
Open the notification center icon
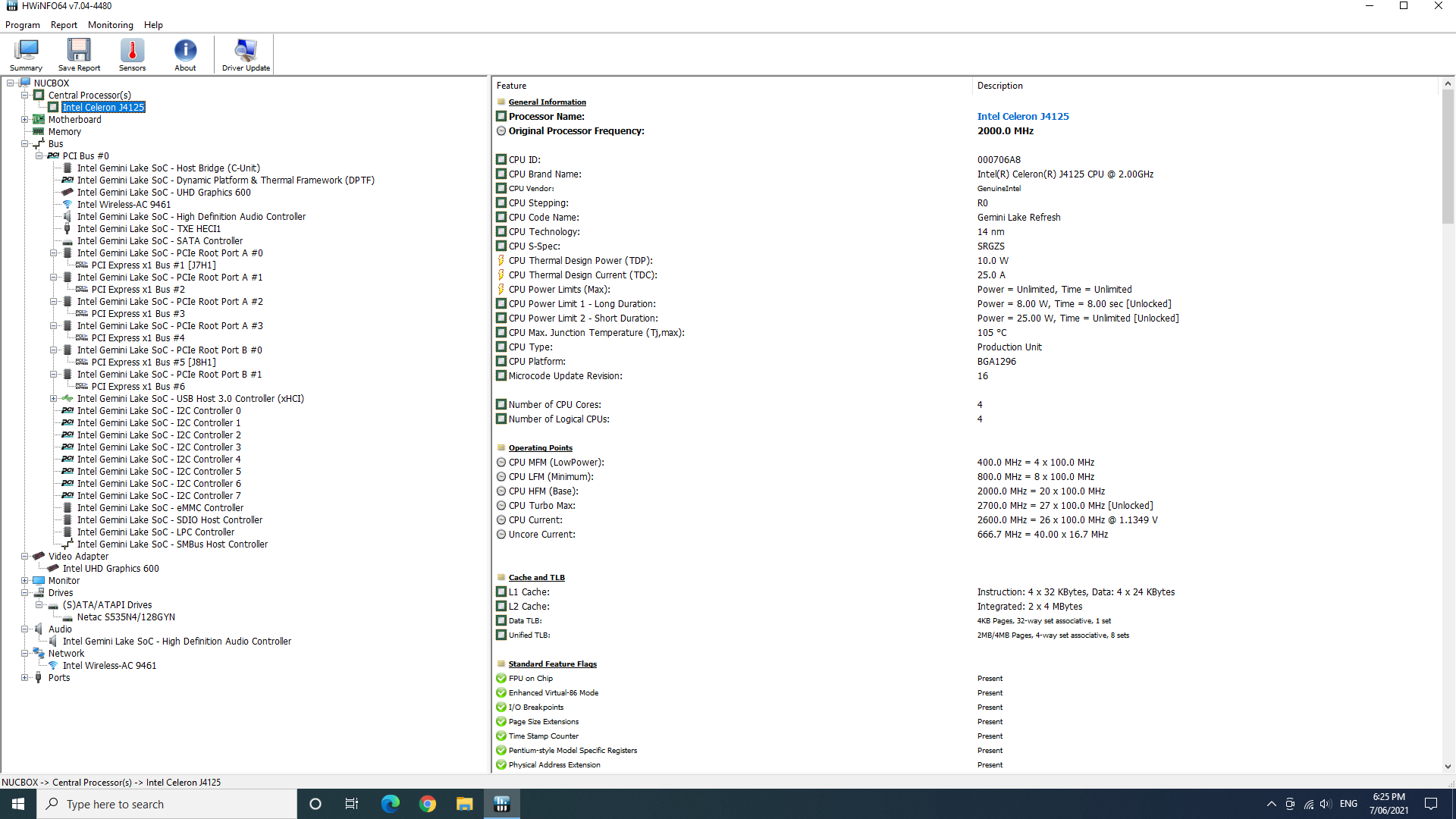click(x=1431, y=804)
